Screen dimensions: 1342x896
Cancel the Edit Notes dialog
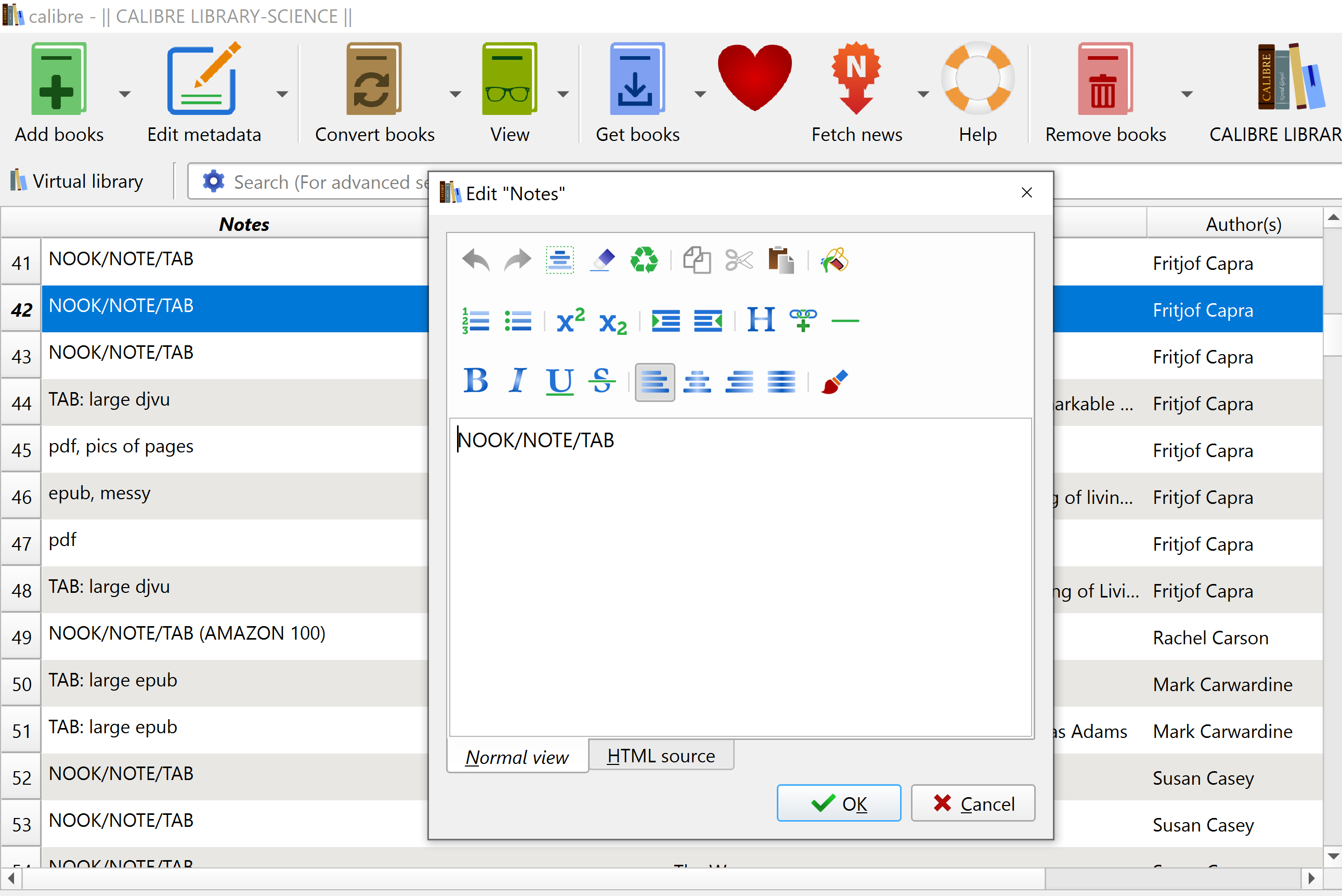972,803
